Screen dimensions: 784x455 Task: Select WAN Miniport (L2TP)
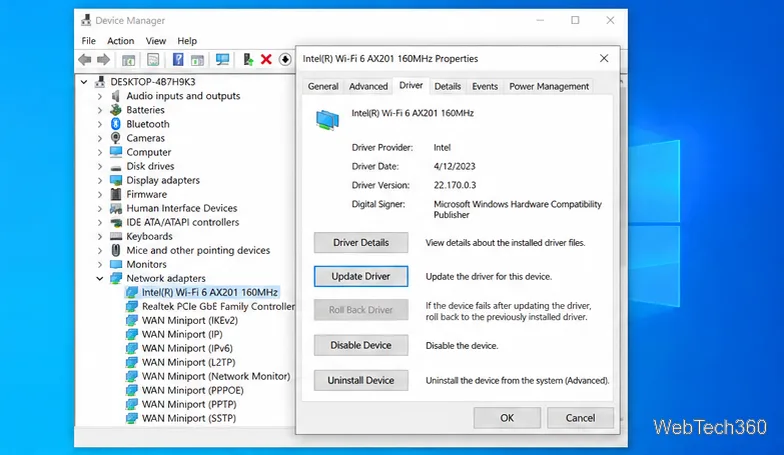[x=188, y=362]
